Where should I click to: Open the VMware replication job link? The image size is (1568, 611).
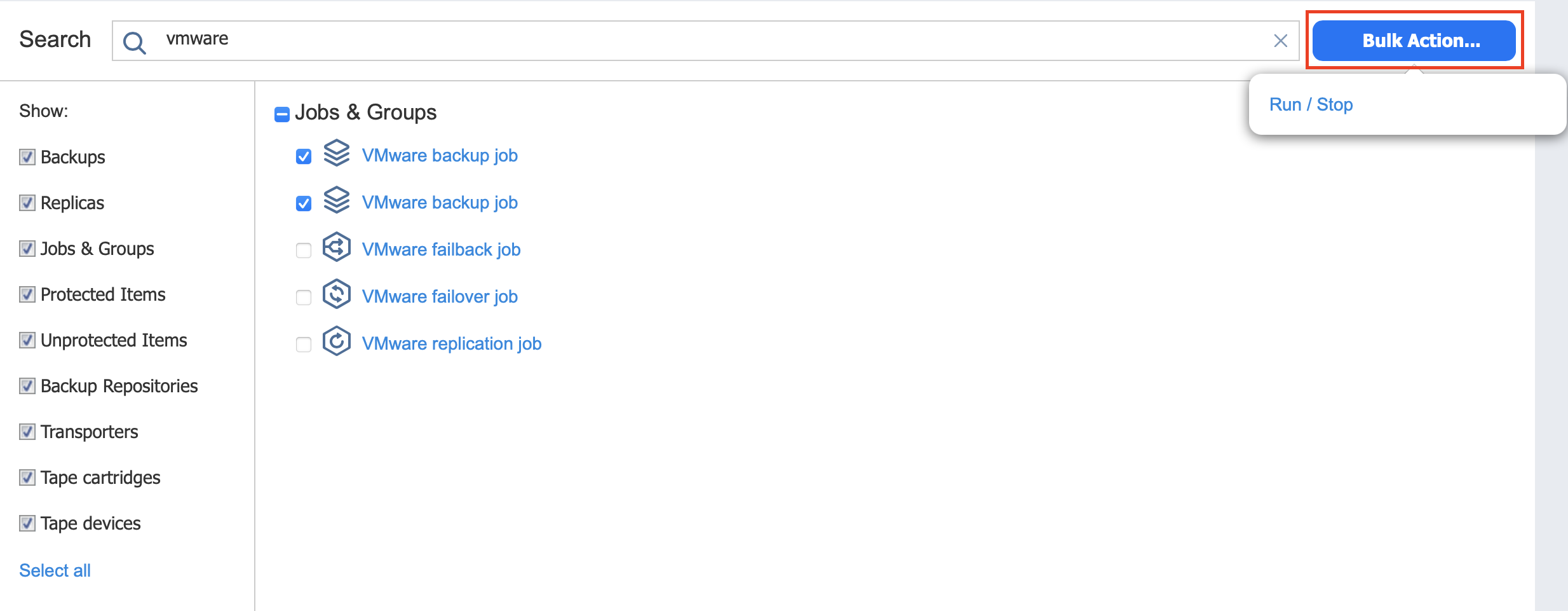452,344
